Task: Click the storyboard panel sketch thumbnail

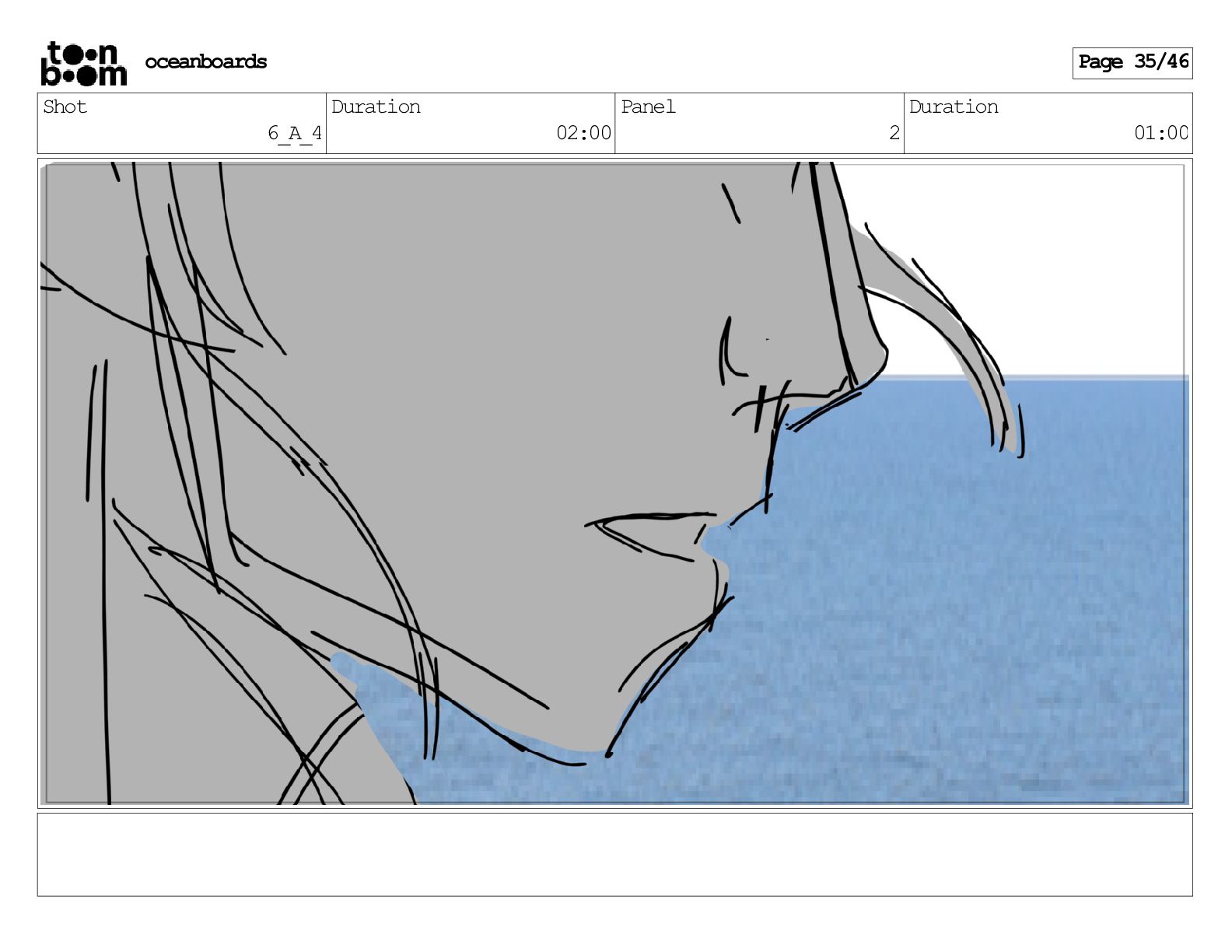Action: [615, 483]
